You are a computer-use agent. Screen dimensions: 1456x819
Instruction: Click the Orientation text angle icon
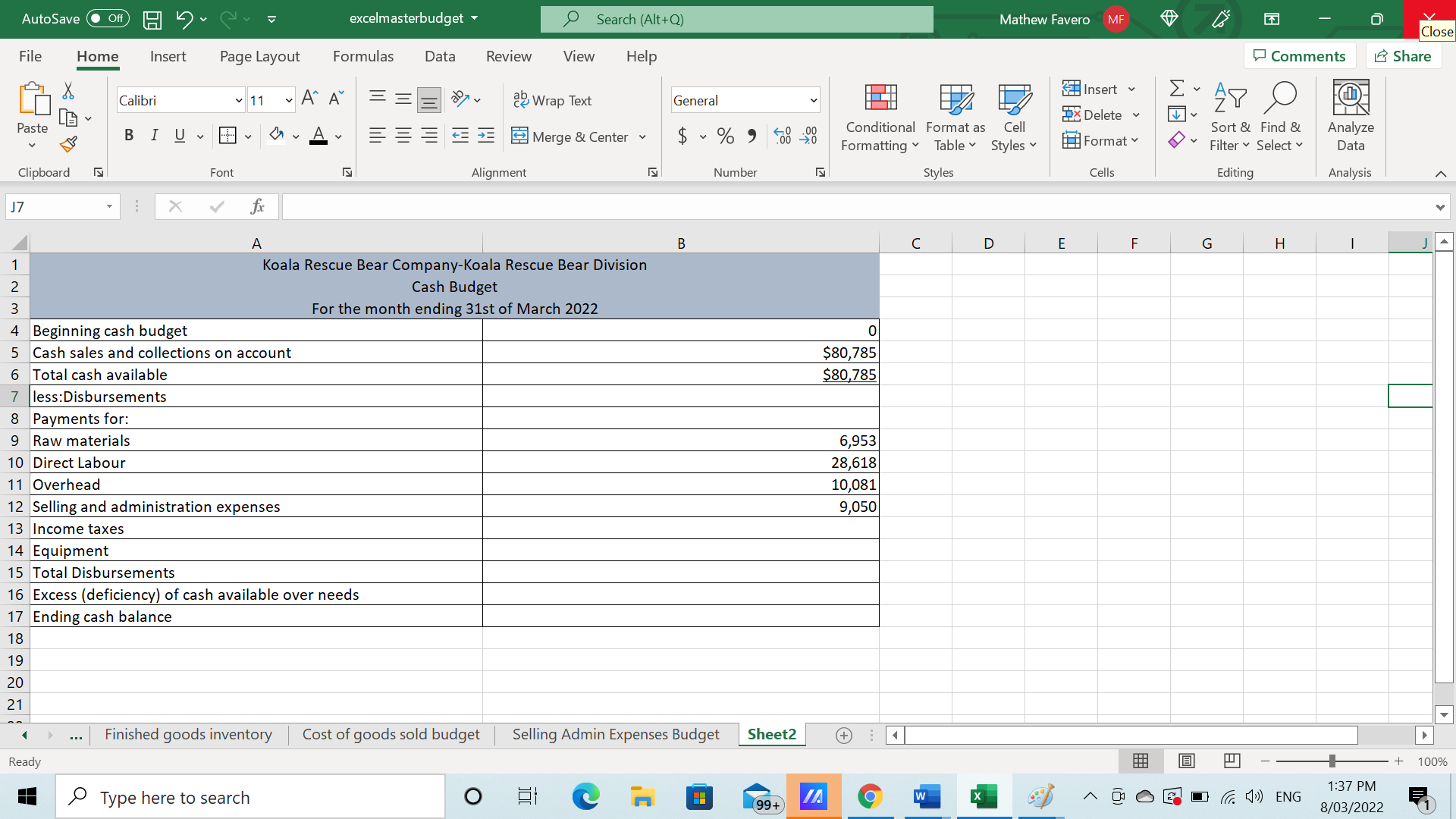coord(460,99)
